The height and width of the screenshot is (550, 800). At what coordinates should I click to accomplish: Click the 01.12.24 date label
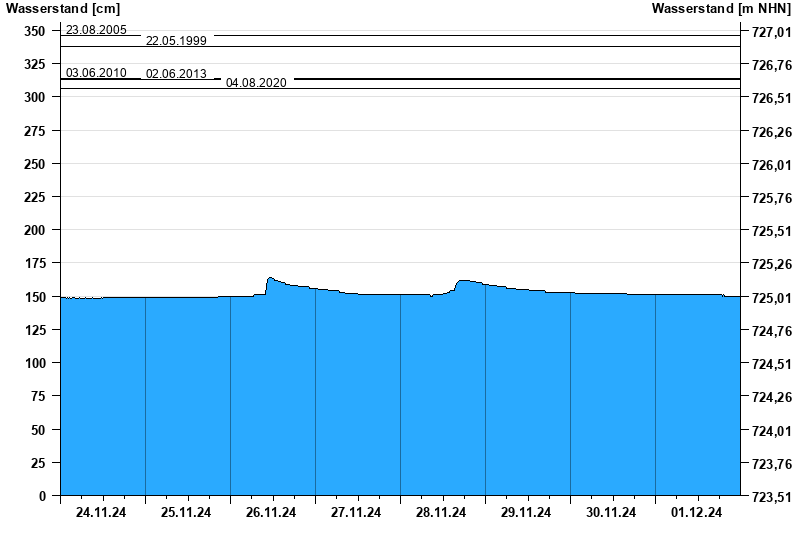[696, 513]
